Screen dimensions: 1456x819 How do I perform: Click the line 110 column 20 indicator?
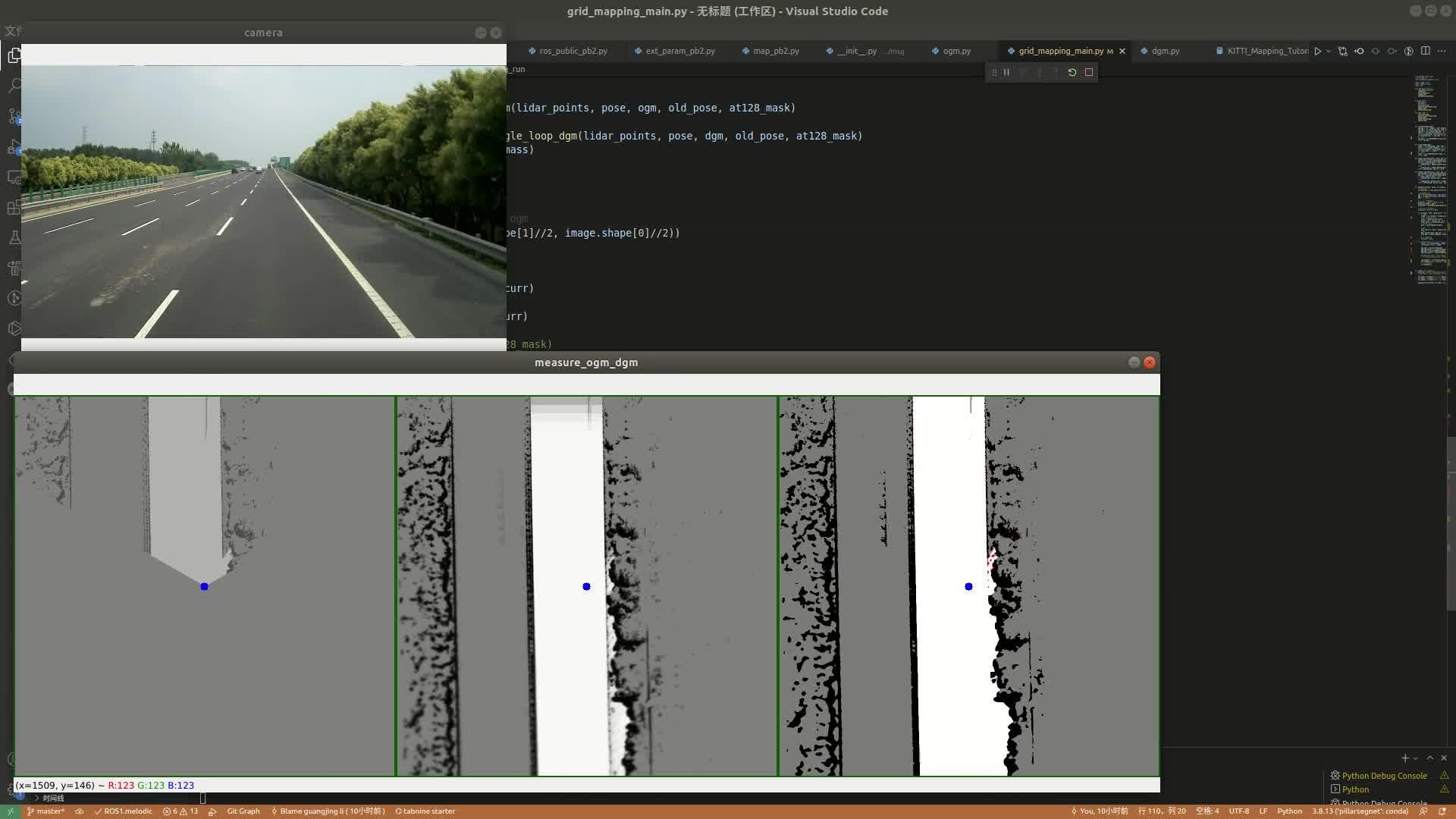click(1162, 811)
